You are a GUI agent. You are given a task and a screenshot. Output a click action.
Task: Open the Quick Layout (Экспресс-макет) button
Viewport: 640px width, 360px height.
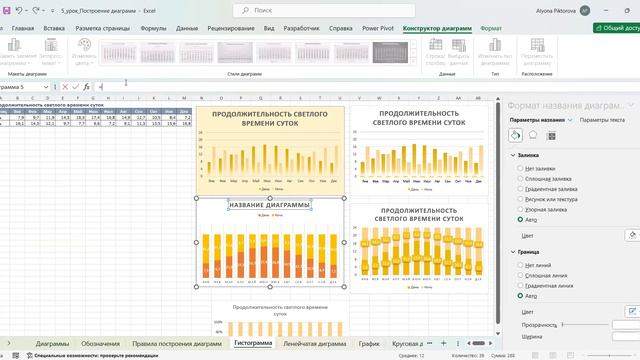point(51,52)
